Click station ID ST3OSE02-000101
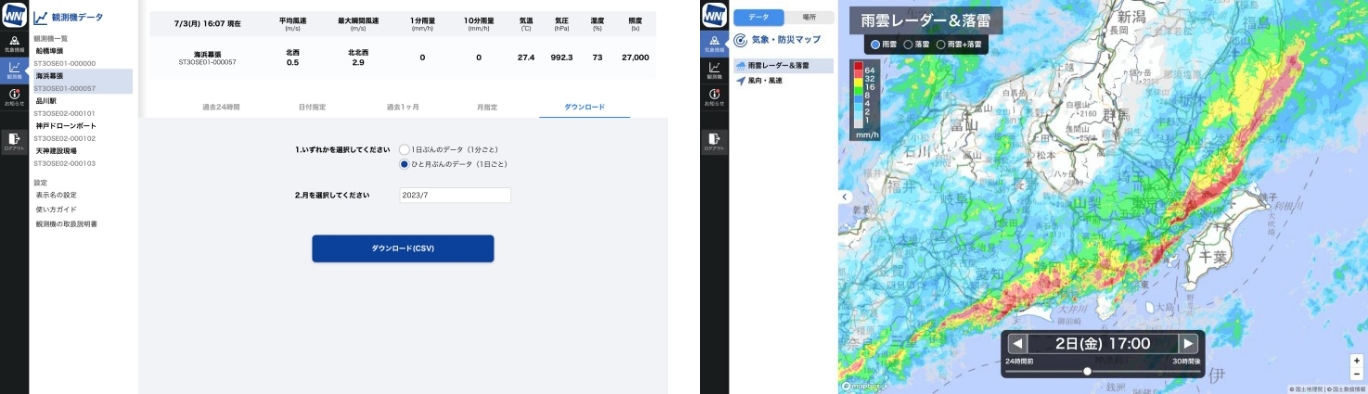 tap(65, 114)
